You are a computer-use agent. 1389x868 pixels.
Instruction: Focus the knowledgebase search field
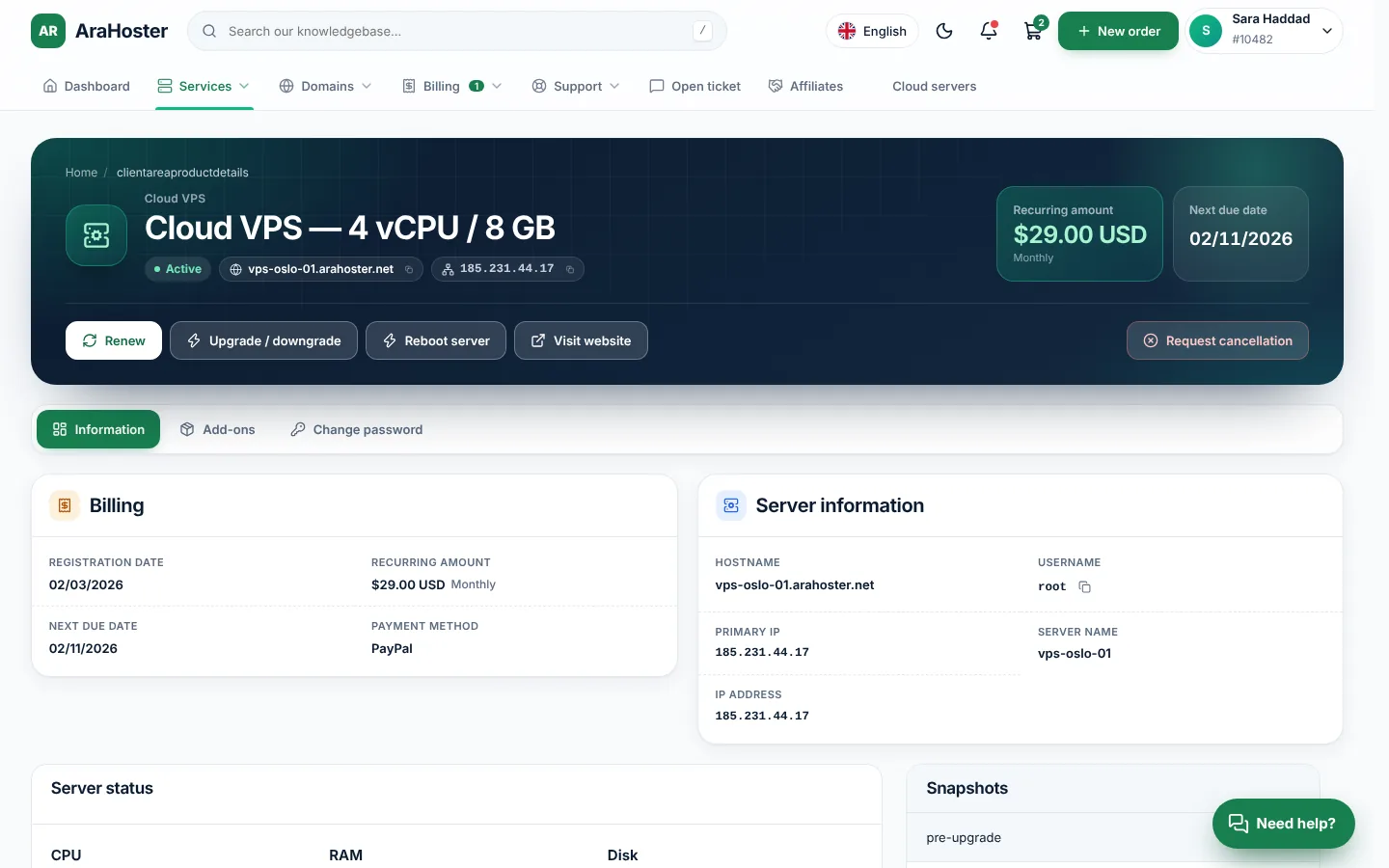tap(457, 31)
